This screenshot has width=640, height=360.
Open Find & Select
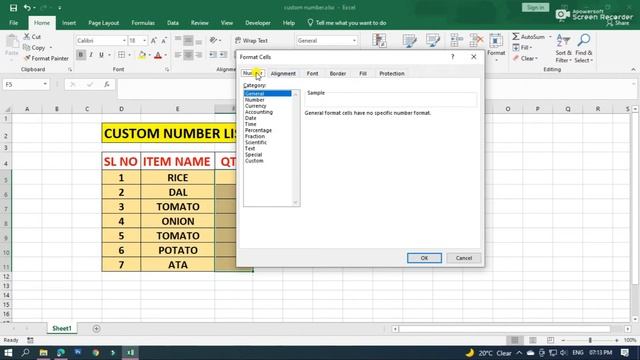[x=584, y=48]
